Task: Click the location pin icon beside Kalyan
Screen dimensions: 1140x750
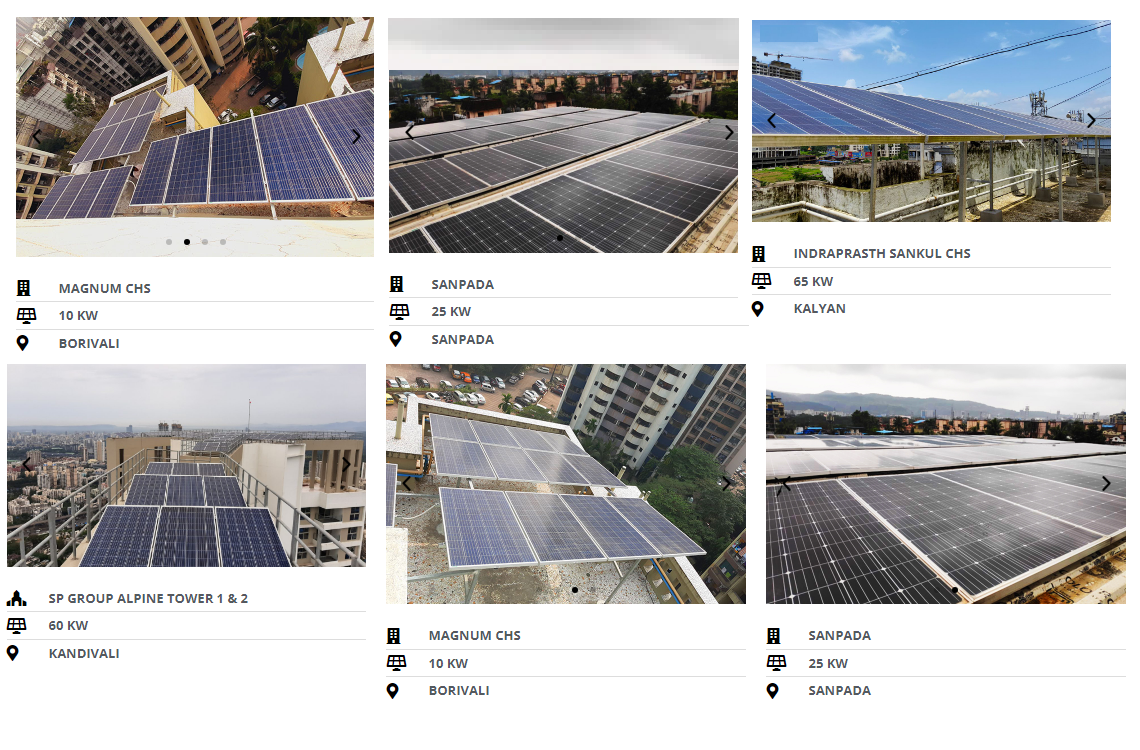Action: click(758, 309)
